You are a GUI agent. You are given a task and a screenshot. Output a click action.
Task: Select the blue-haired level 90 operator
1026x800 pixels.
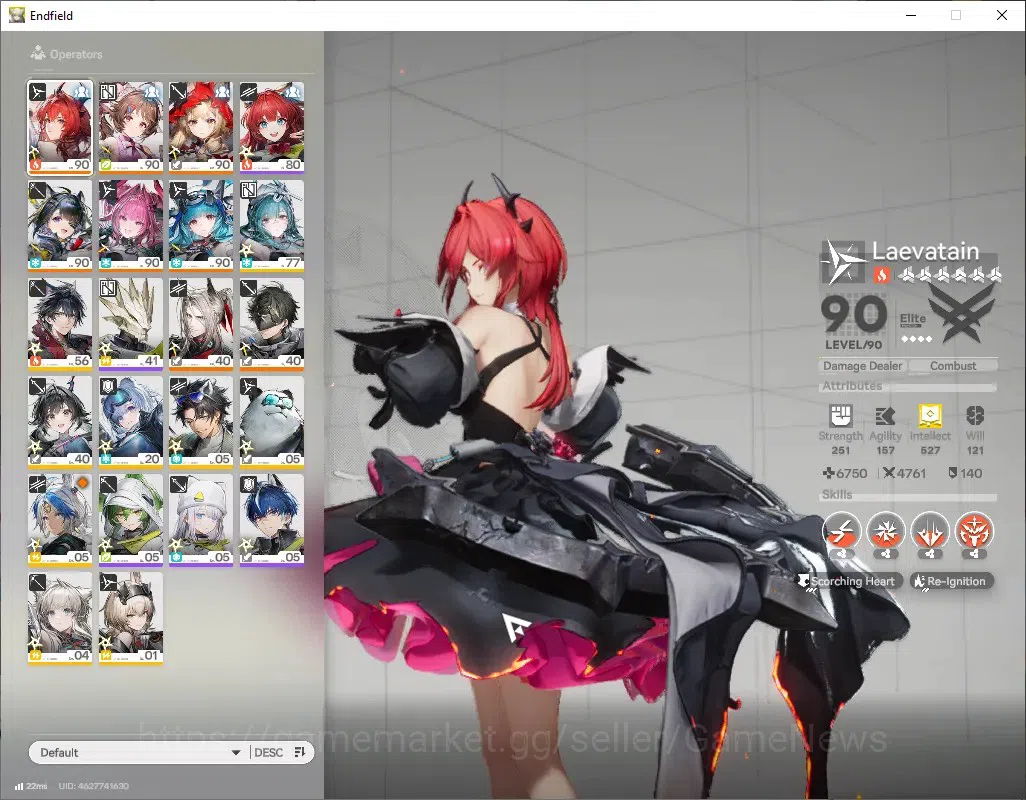201,225
